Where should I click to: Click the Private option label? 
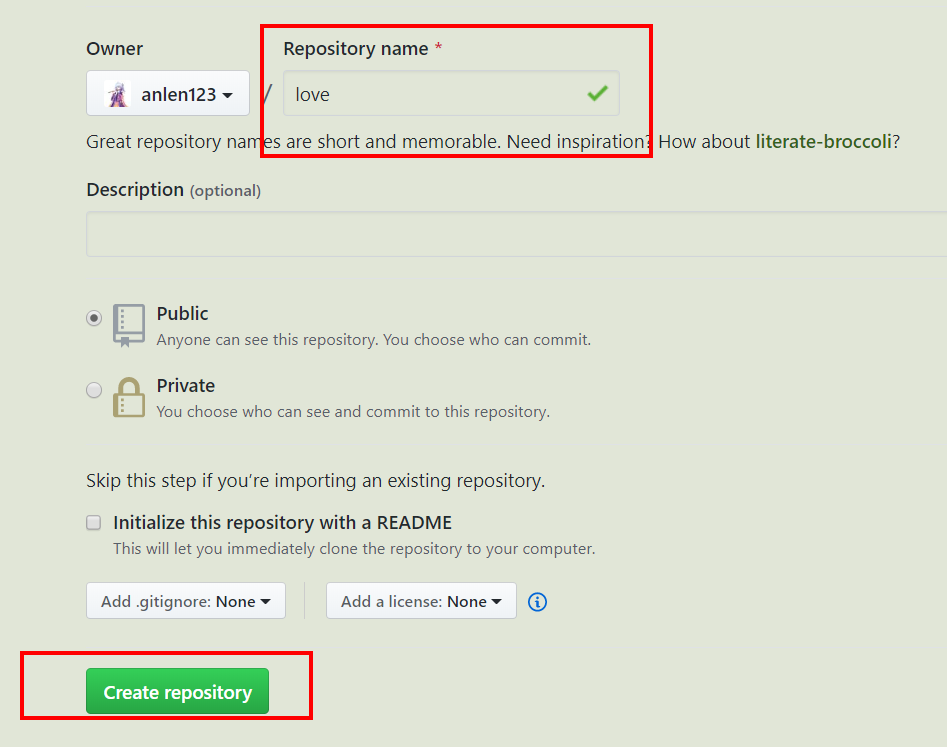186,385
